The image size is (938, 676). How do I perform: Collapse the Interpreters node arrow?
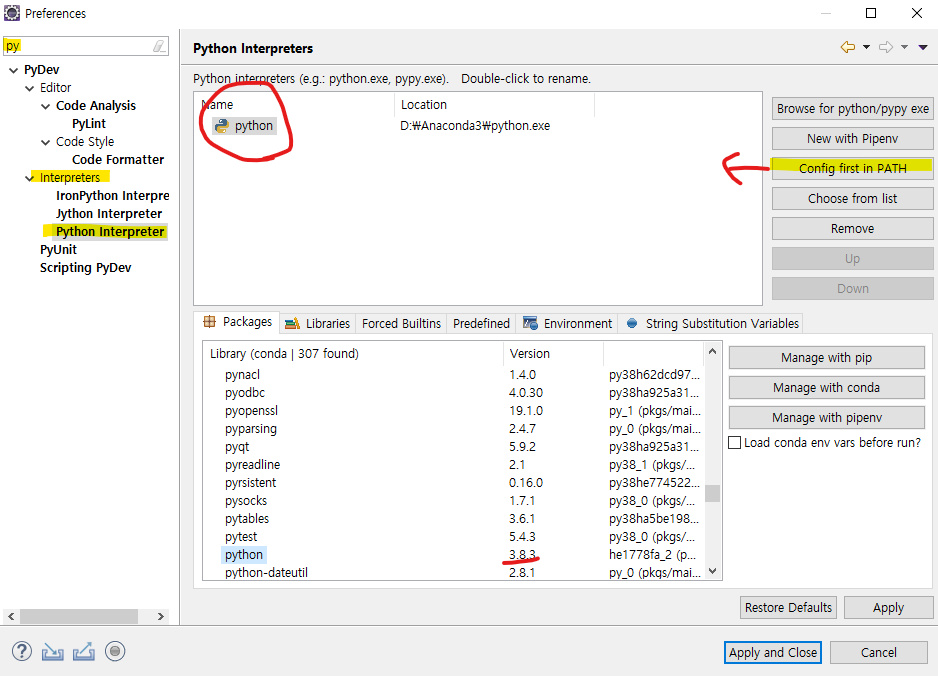pos(29,178)
